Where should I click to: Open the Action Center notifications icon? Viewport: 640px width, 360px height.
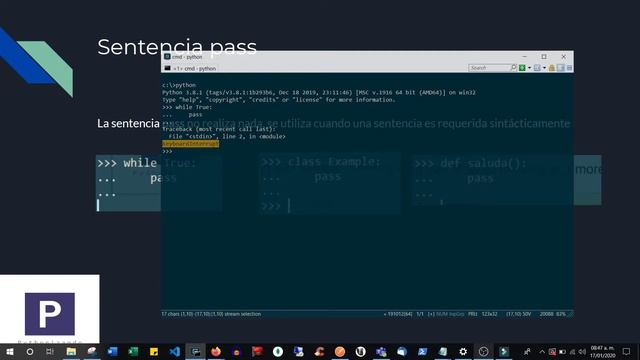click(627, 351)
